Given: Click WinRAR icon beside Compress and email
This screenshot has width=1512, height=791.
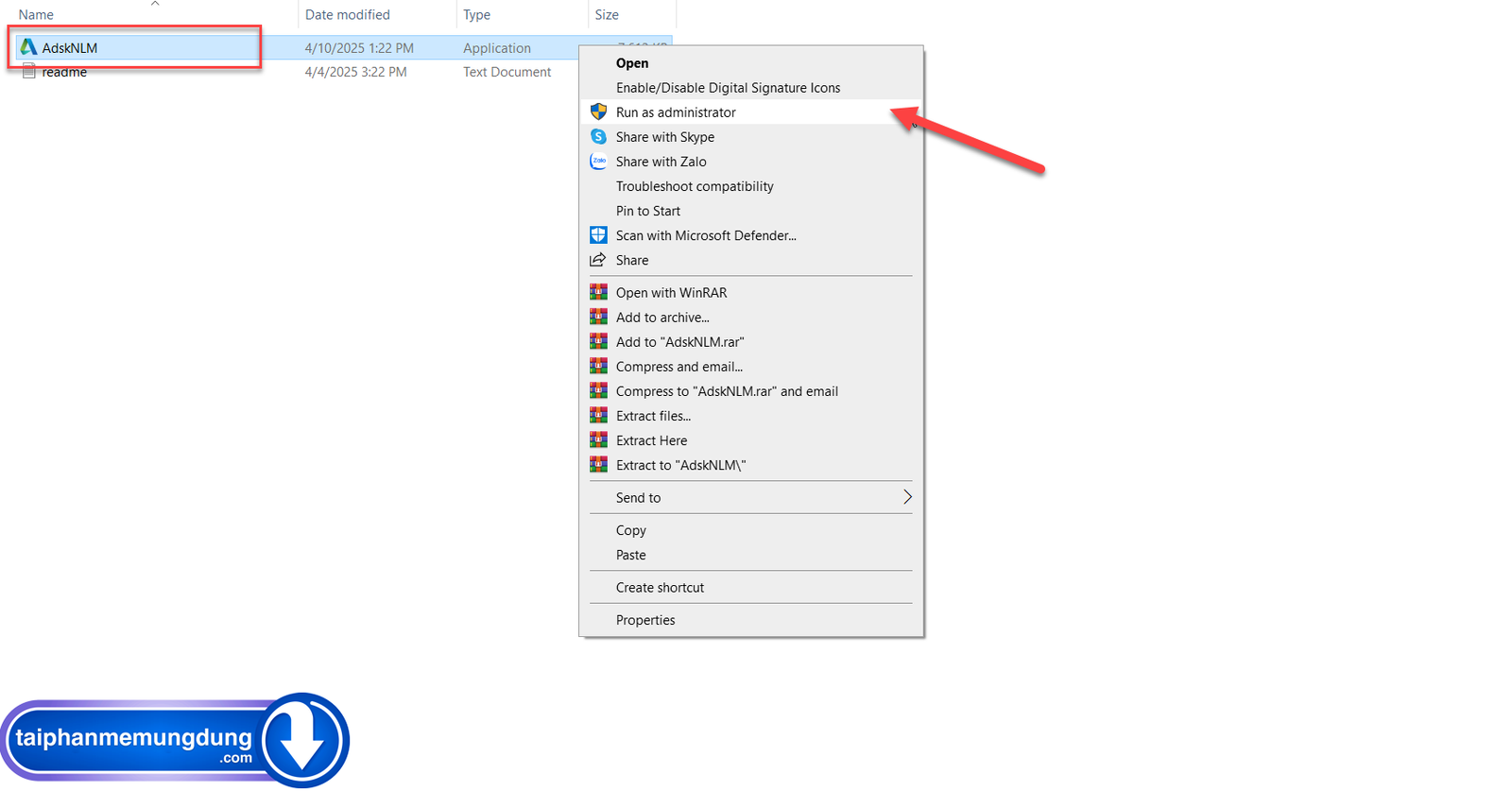Looking at the screenshot, I should [x=598, y=366].
